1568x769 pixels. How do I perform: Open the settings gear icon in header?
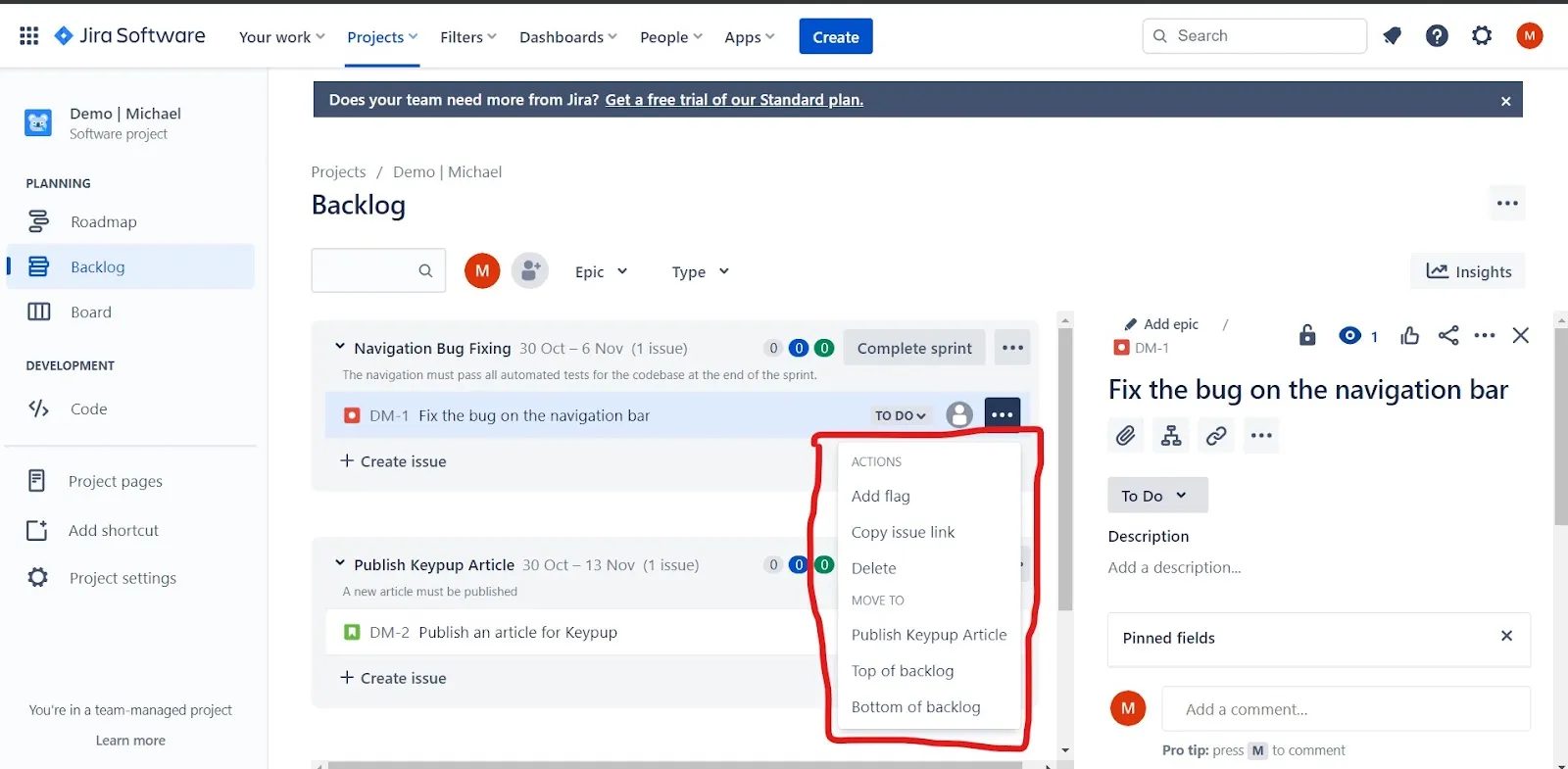(1482, 36)
